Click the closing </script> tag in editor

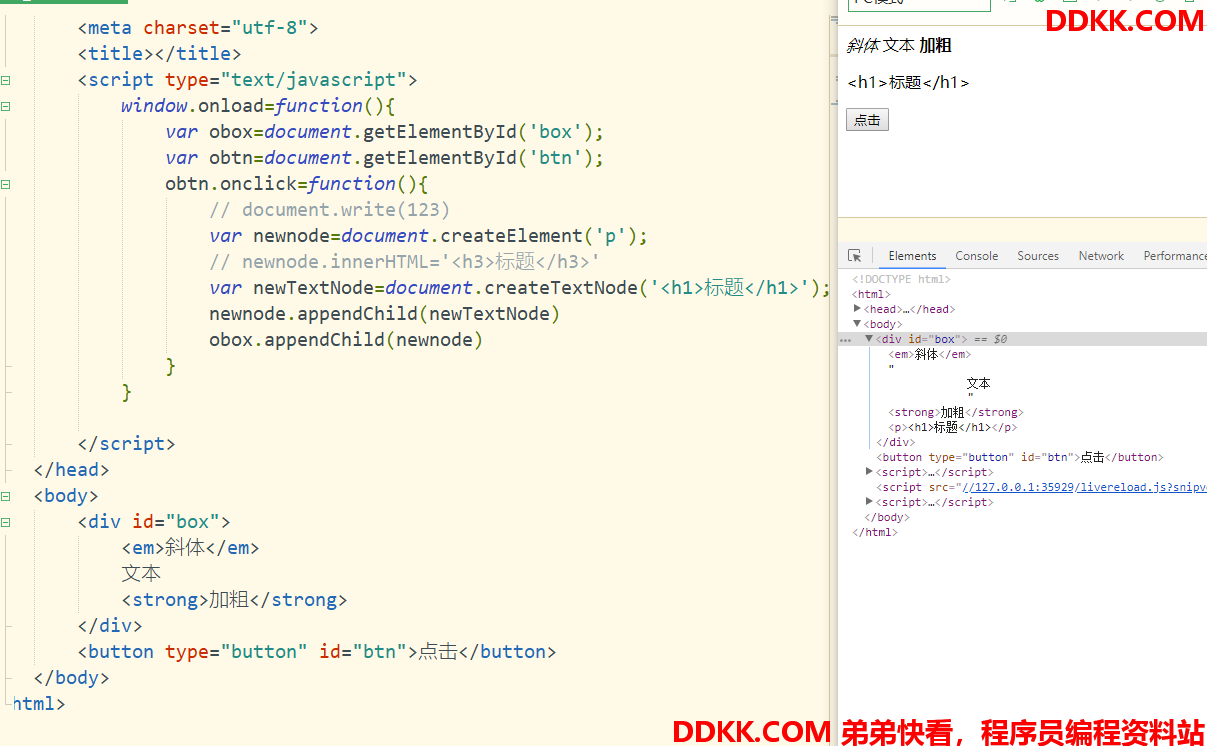(x=126, y=444)
